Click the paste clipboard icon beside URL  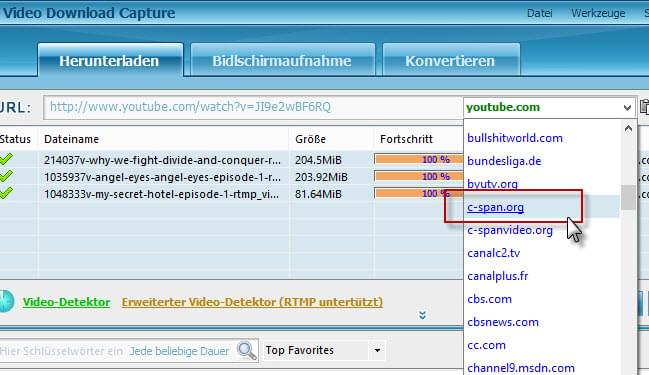[644, 107]
